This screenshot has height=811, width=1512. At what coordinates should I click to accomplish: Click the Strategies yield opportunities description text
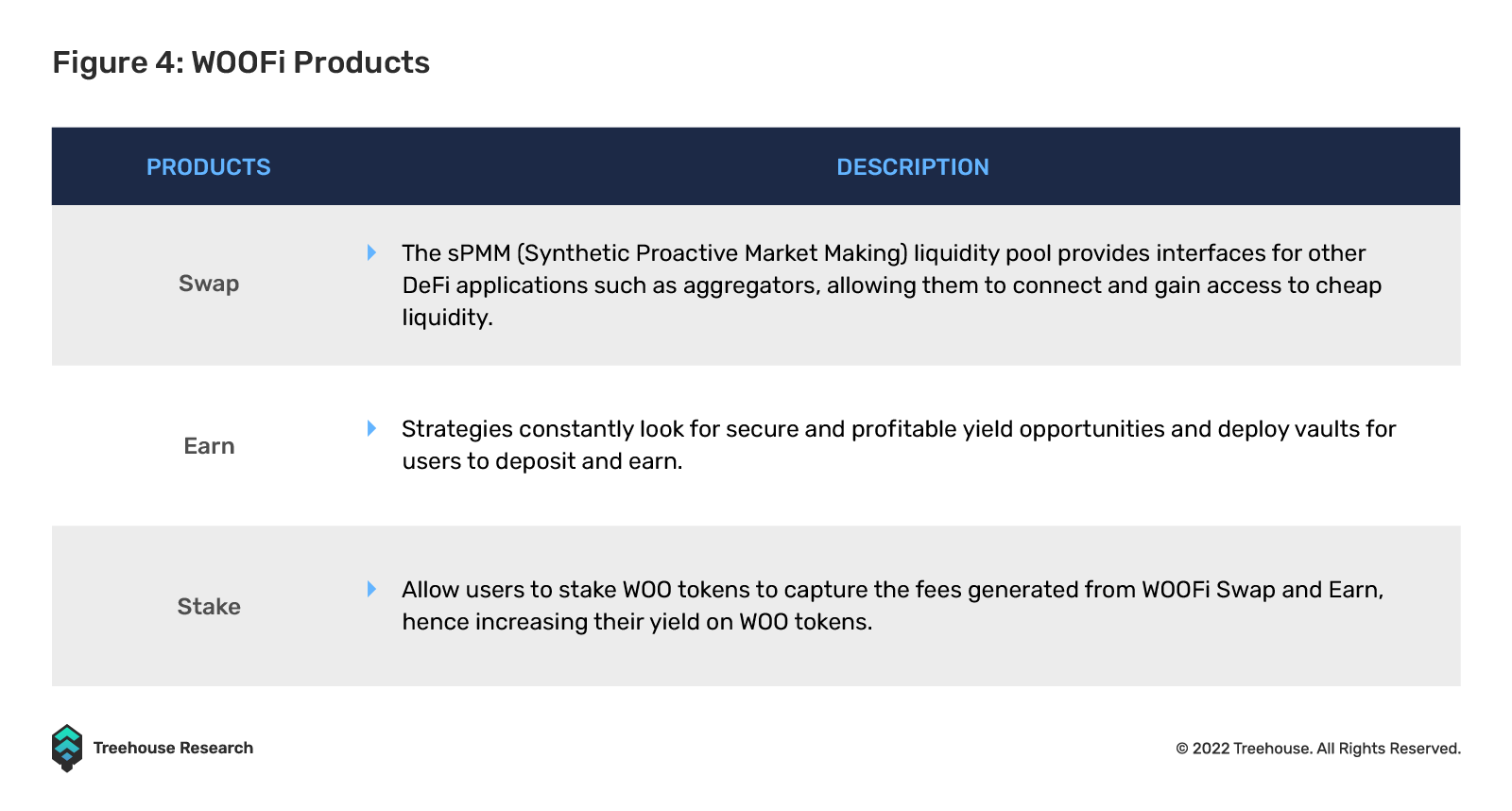(899, 445)
